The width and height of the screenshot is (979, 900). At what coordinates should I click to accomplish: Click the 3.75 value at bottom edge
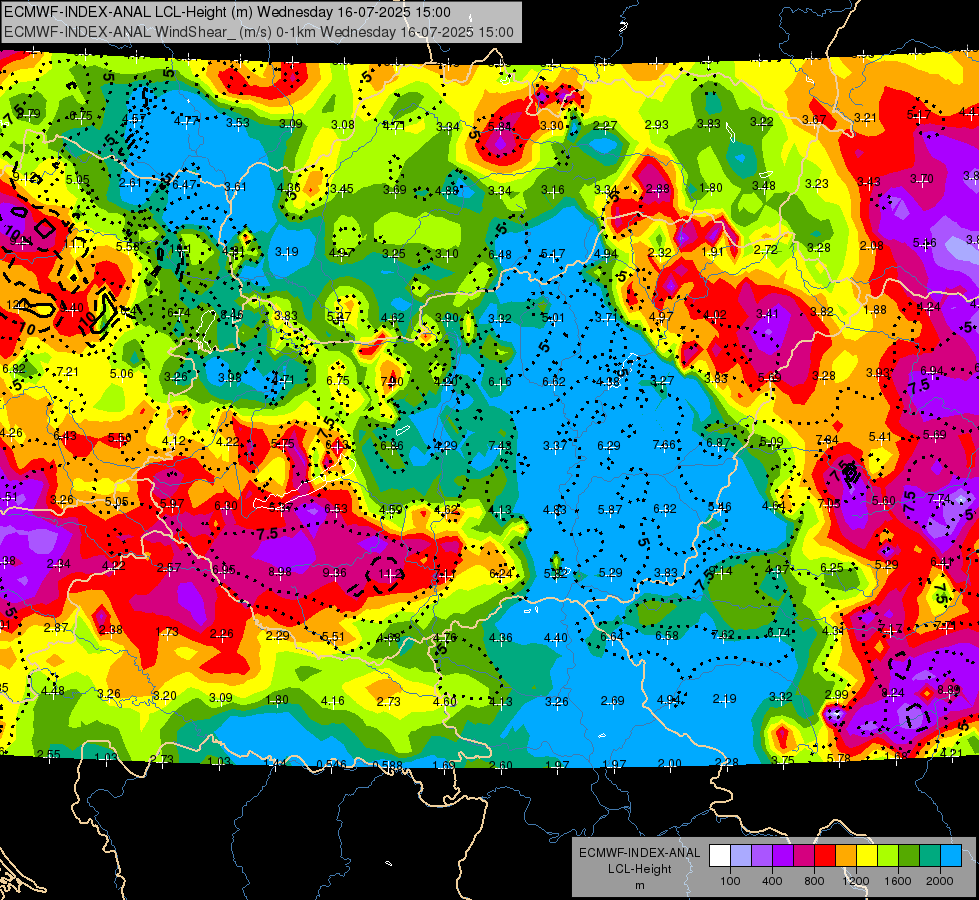tap(783, 760)
